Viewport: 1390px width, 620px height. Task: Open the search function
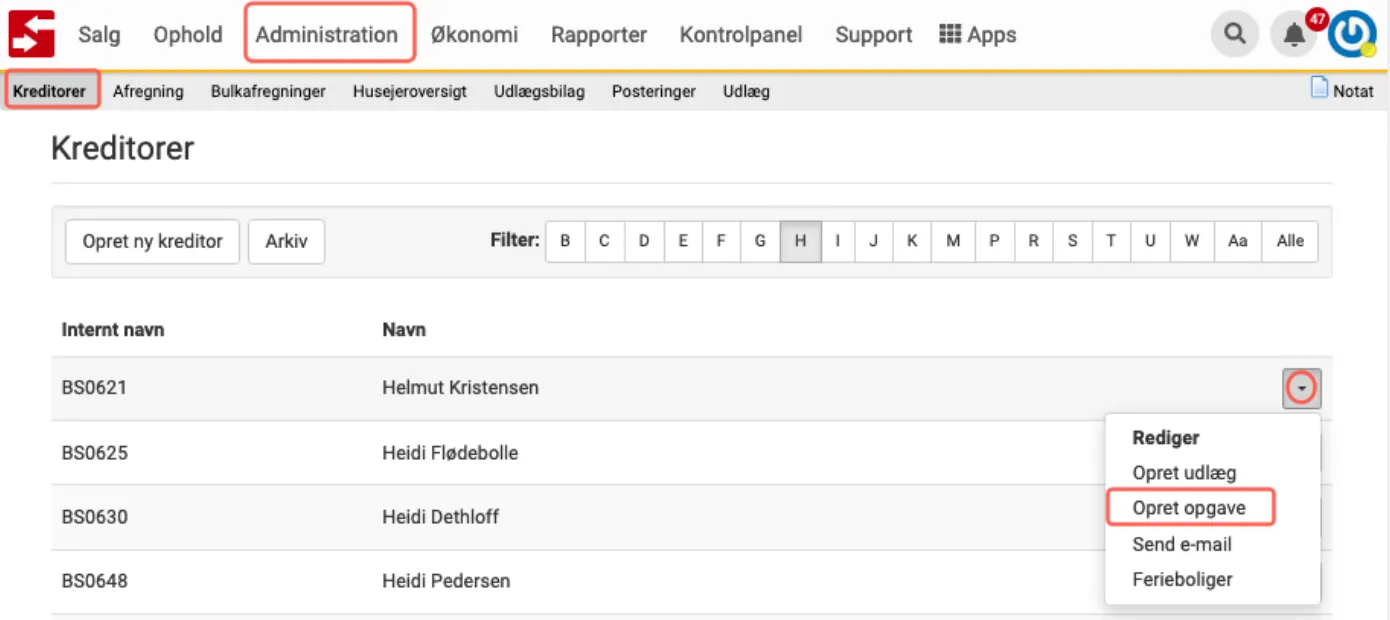point(1234,33)
